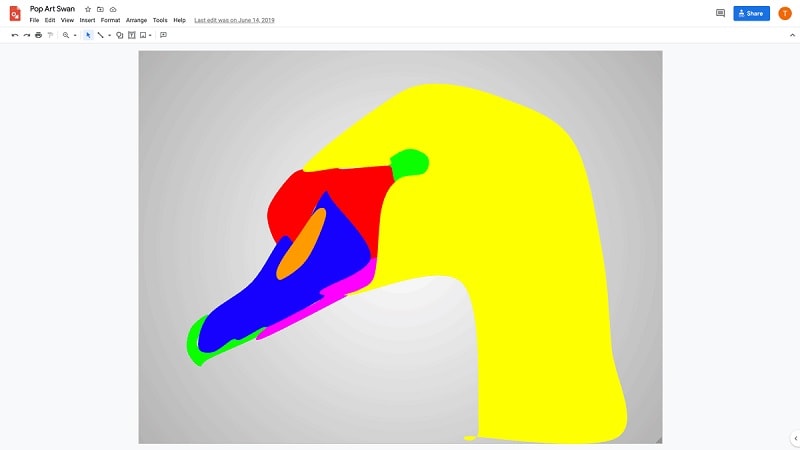Screen dimensions: 800x450
Task: Click the Insert image icon
Action: pyautogui.click(x=143, y=35)
